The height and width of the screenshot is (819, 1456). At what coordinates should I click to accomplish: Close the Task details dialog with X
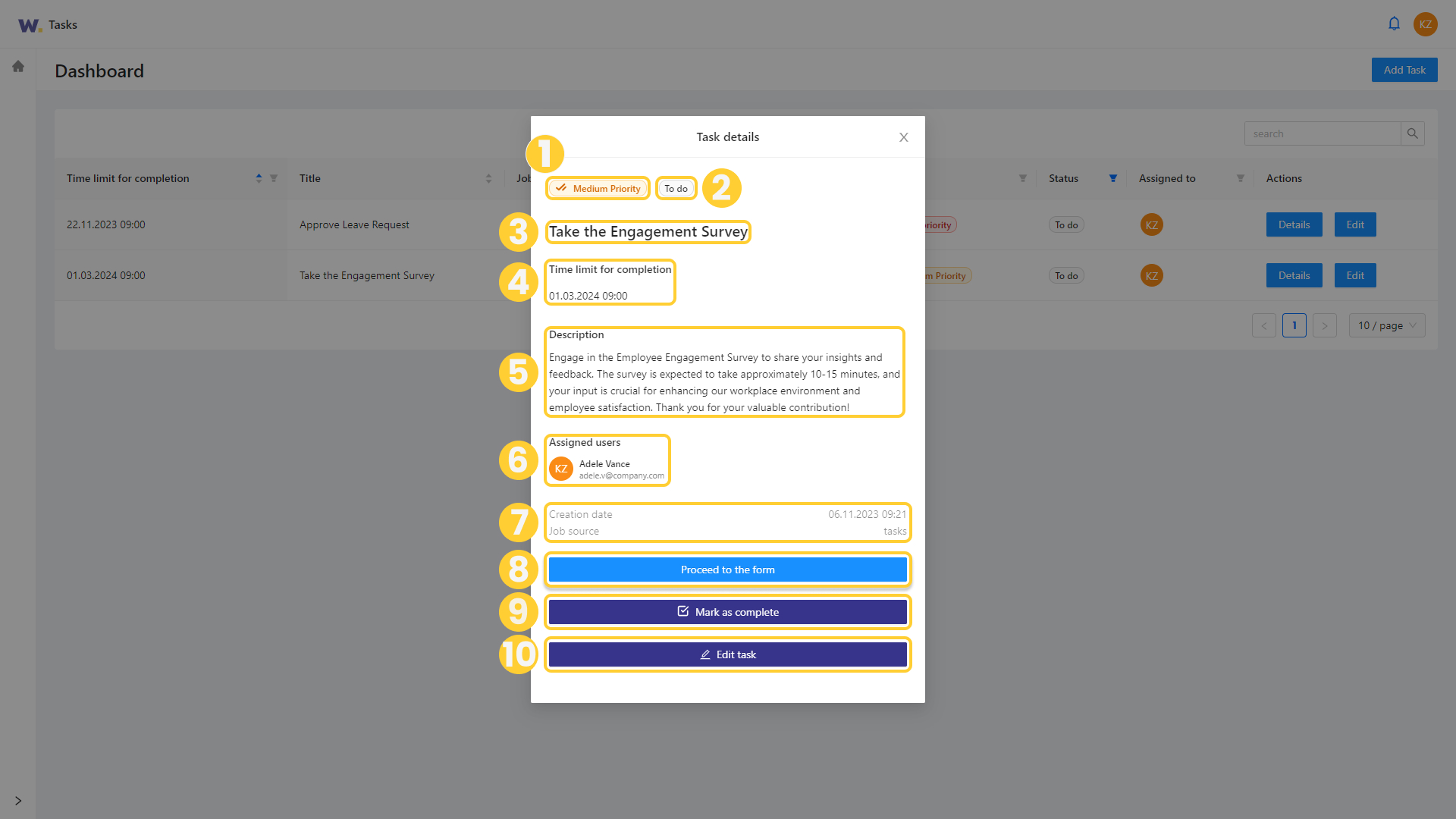pyautogui.click(x=904, y=137)
